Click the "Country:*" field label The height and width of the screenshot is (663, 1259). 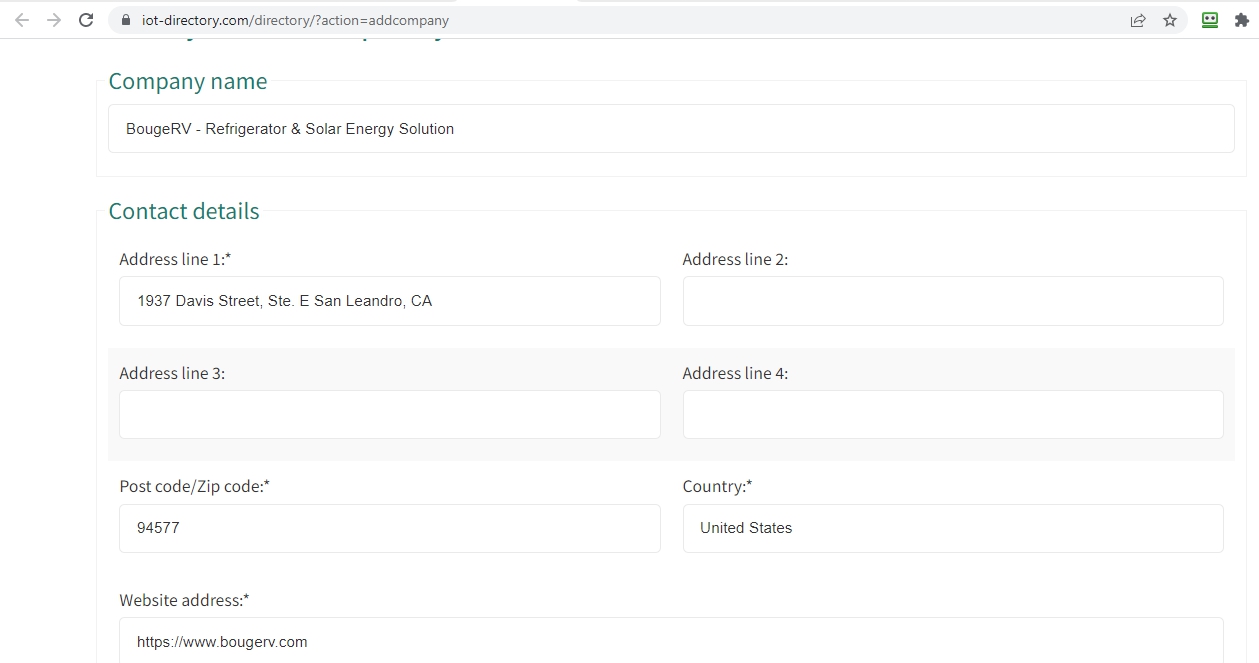pos(717,486)
